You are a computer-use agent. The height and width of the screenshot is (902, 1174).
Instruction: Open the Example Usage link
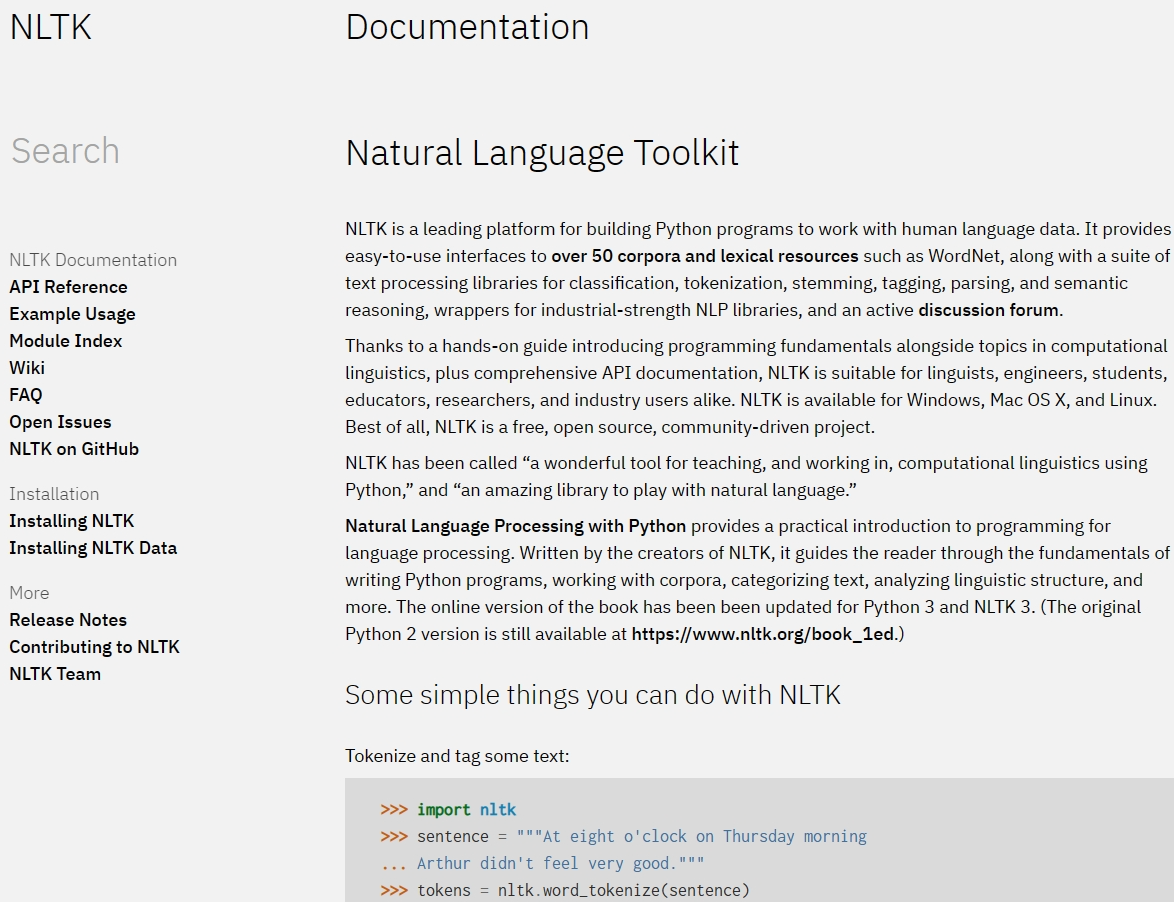[x=72, y=314]
